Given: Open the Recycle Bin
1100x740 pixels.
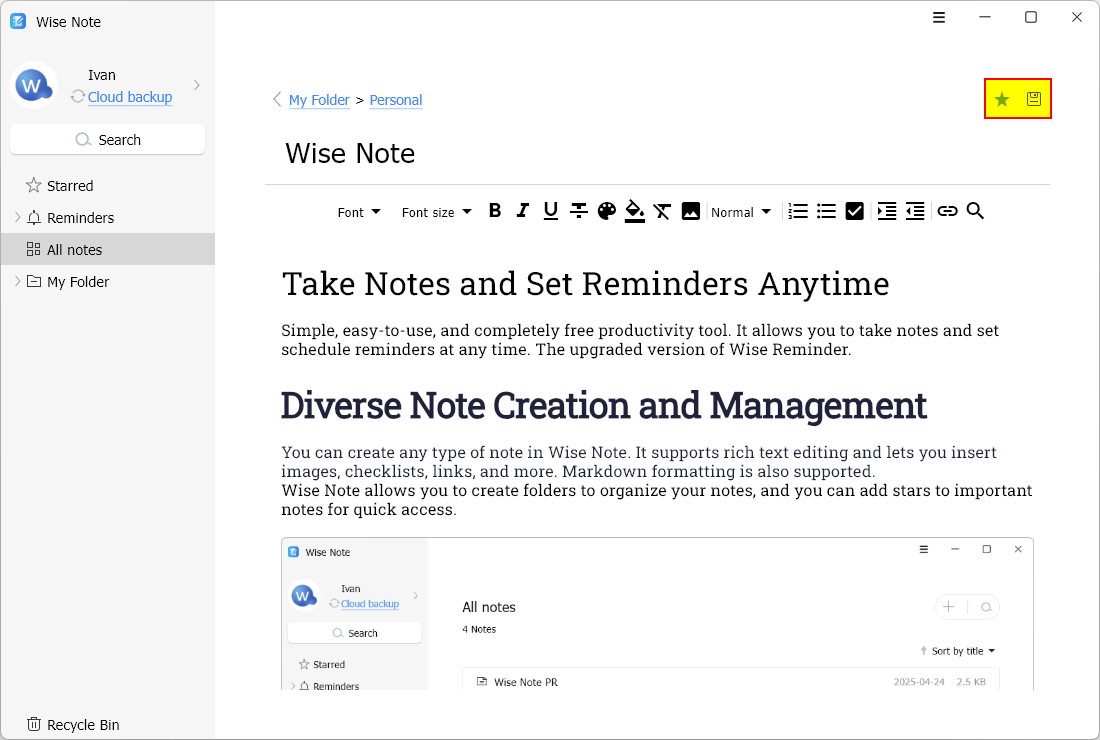Looking at the screenshot, I should coord(73,725).
